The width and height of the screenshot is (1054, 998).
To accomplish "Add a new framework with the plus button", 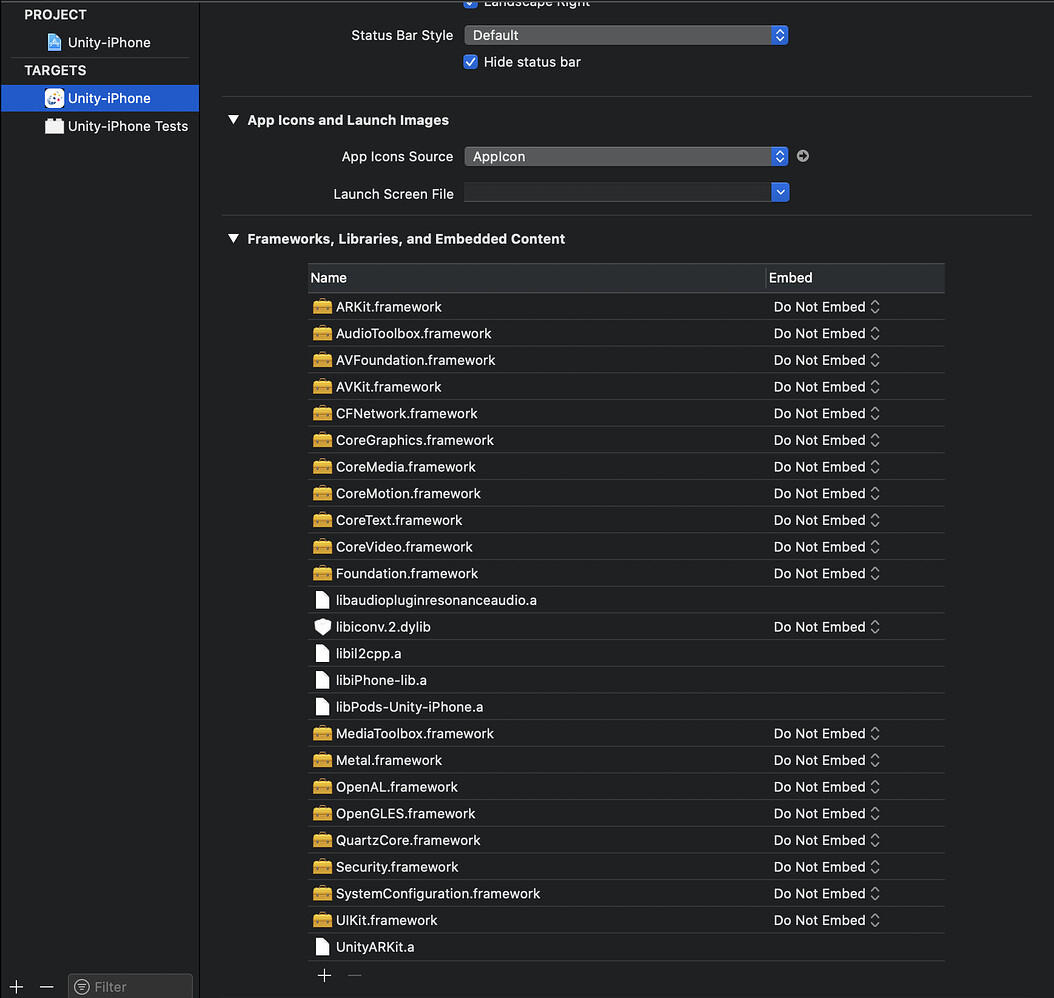I will [x=324, y=975].
